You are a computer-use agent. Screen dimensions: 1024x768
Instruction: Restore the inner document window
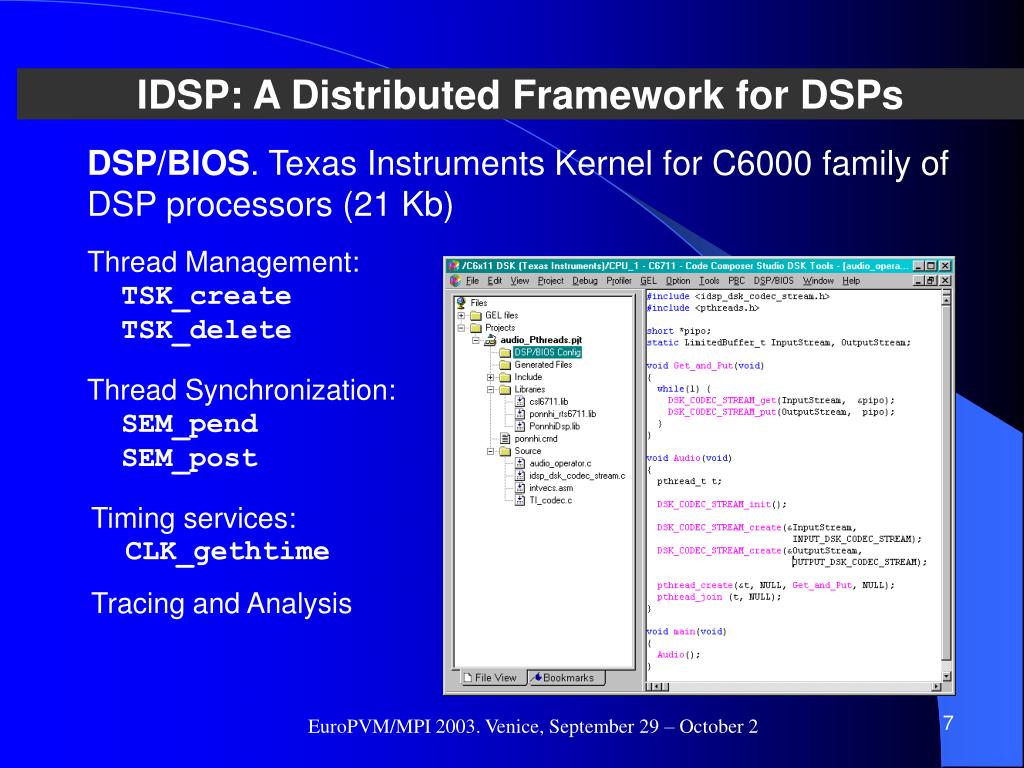(932, 281)
